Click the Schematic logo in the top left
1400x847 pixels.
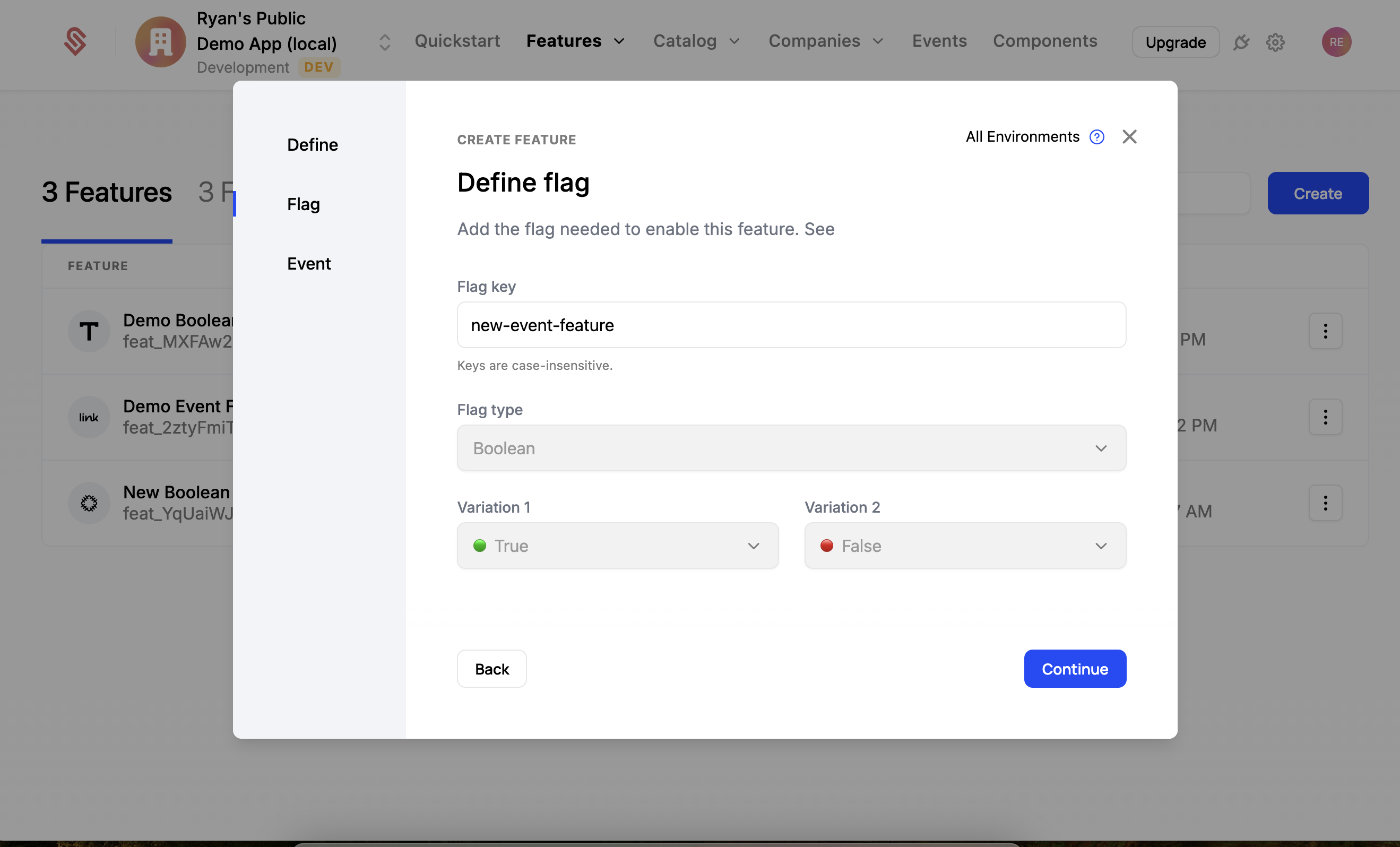pos(76,41)
